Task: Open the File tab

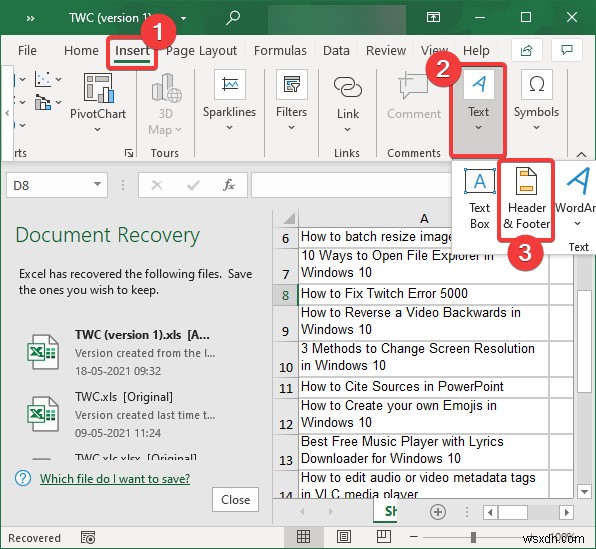Action: click(x=27, y=51)
